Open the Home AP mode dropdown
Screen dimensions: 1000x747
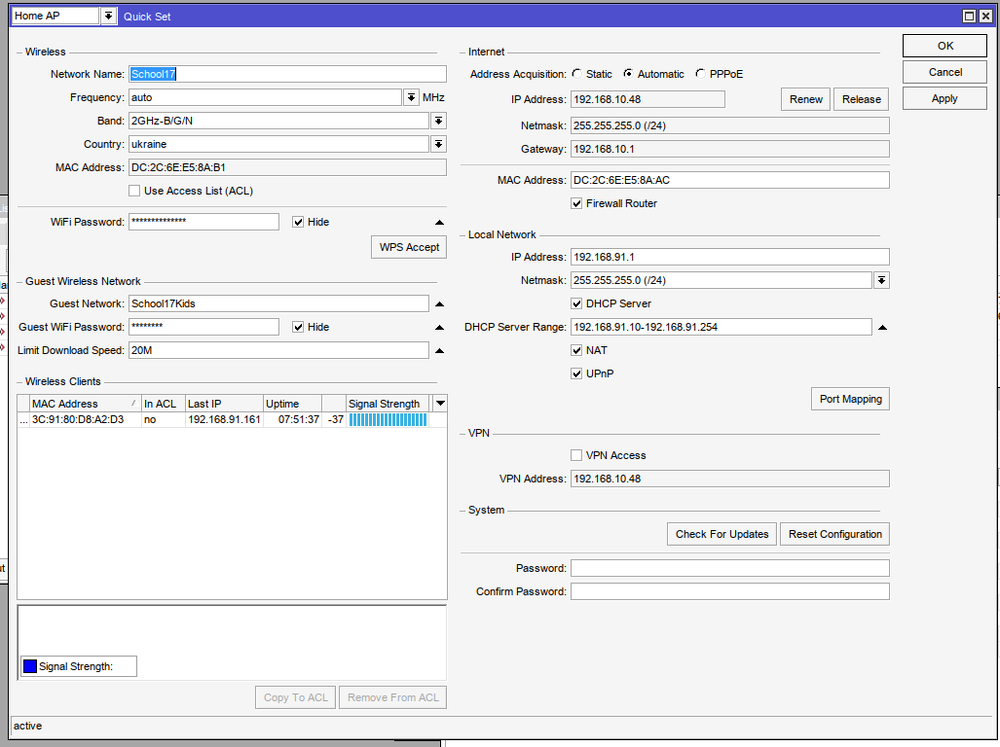tap(108, 16)
